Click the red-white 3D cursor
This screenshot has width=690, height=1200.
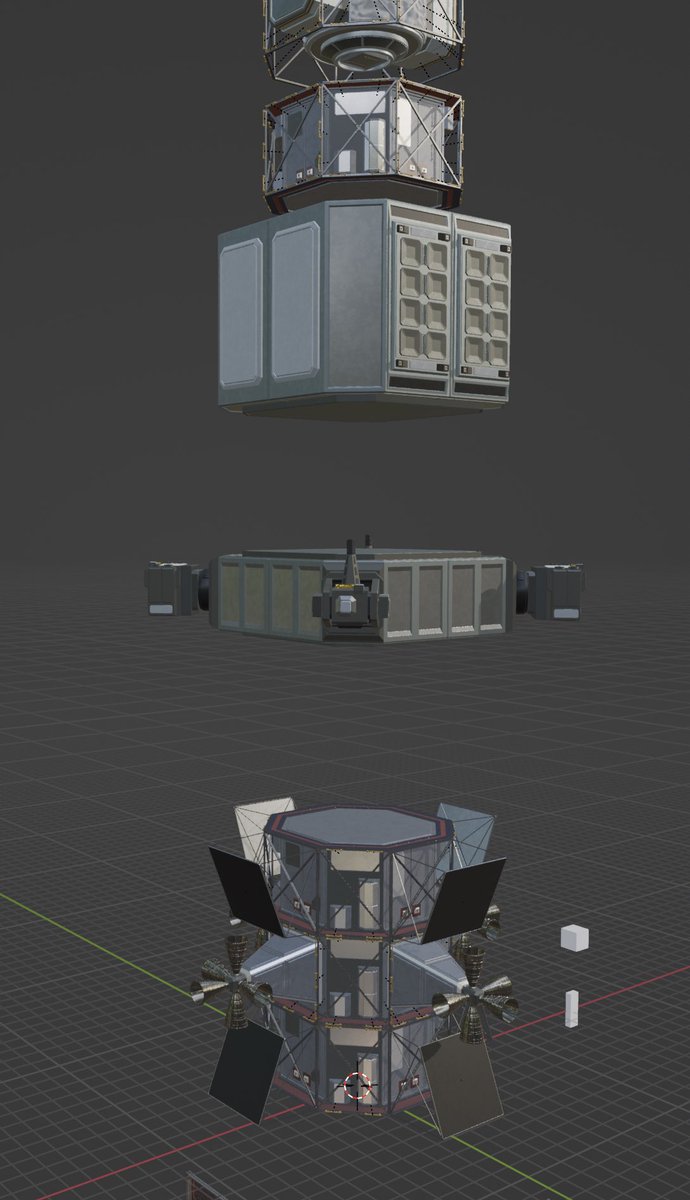point(357,1087)
